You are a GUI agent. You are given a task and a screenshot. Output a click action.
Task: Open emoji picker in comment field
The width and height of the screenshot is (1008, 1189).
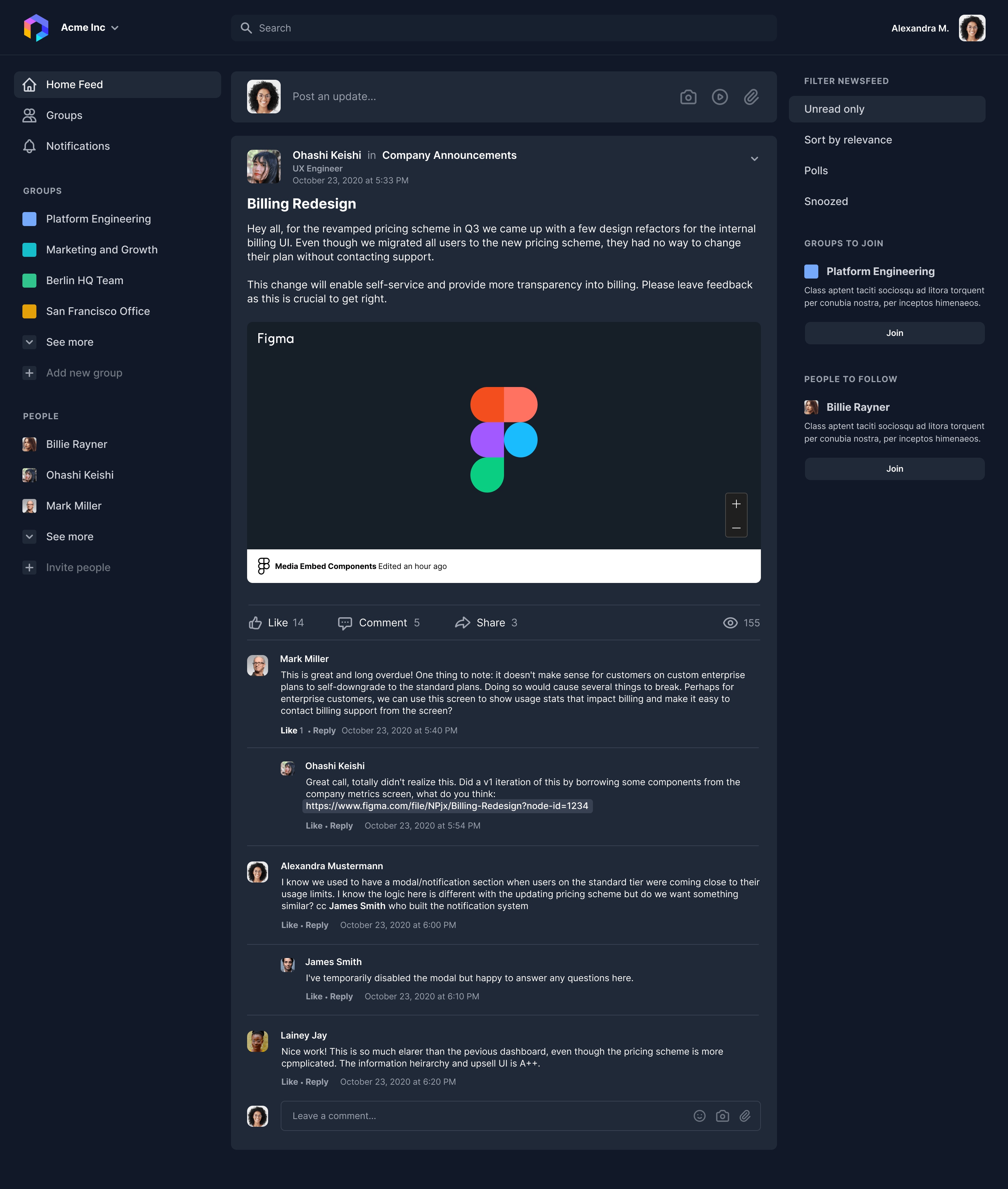699,1116
